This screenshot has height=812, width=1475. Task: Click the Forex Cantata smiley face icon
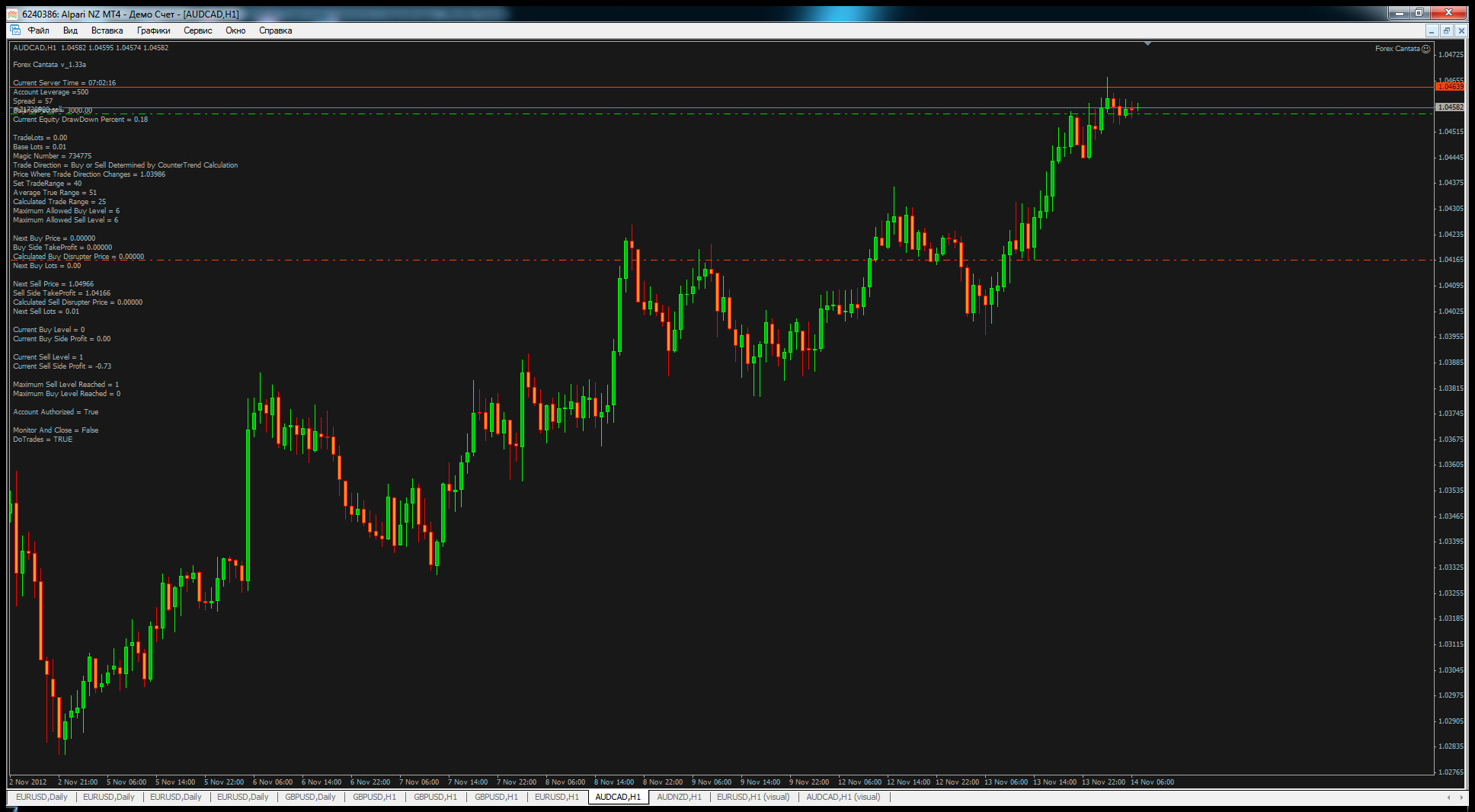[1426, 49]
